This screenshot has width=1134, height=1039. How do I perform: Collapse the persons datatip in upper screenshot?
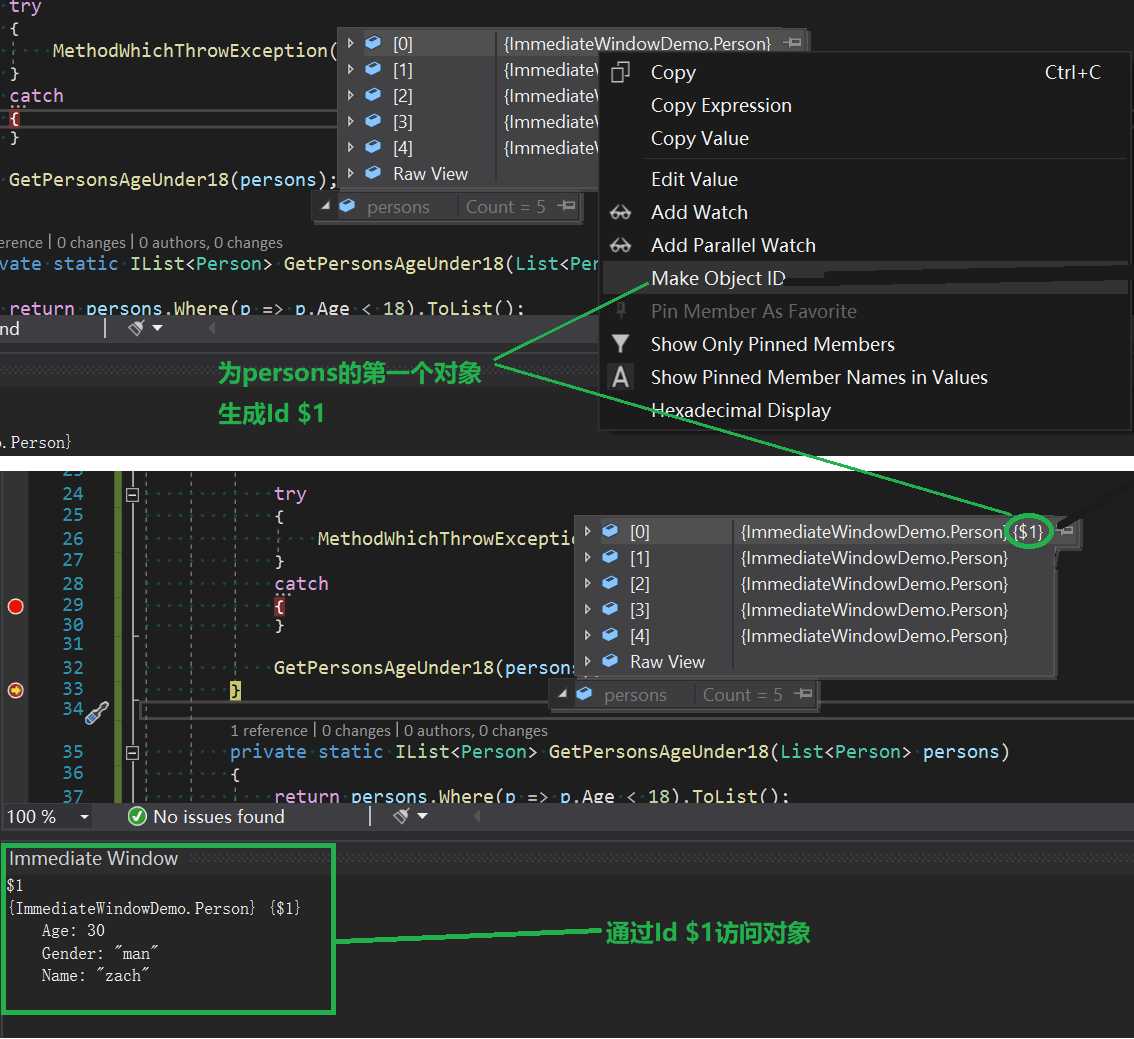point(326,206)
